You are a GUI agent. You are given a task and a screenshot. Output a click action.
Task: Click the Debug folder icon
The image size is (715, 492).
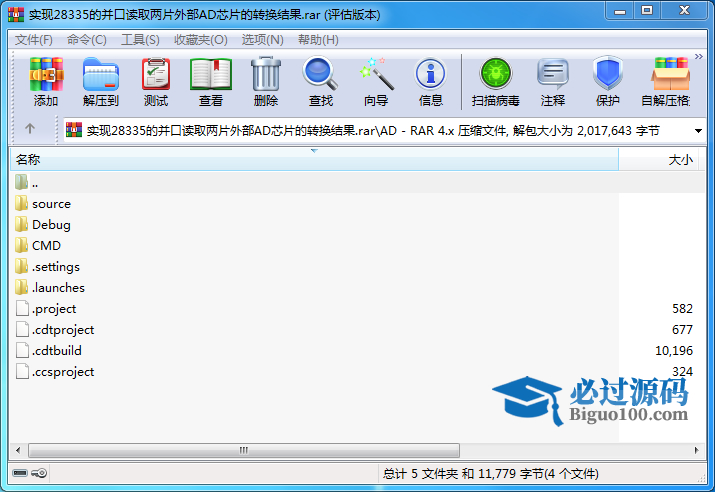point(21,224)
